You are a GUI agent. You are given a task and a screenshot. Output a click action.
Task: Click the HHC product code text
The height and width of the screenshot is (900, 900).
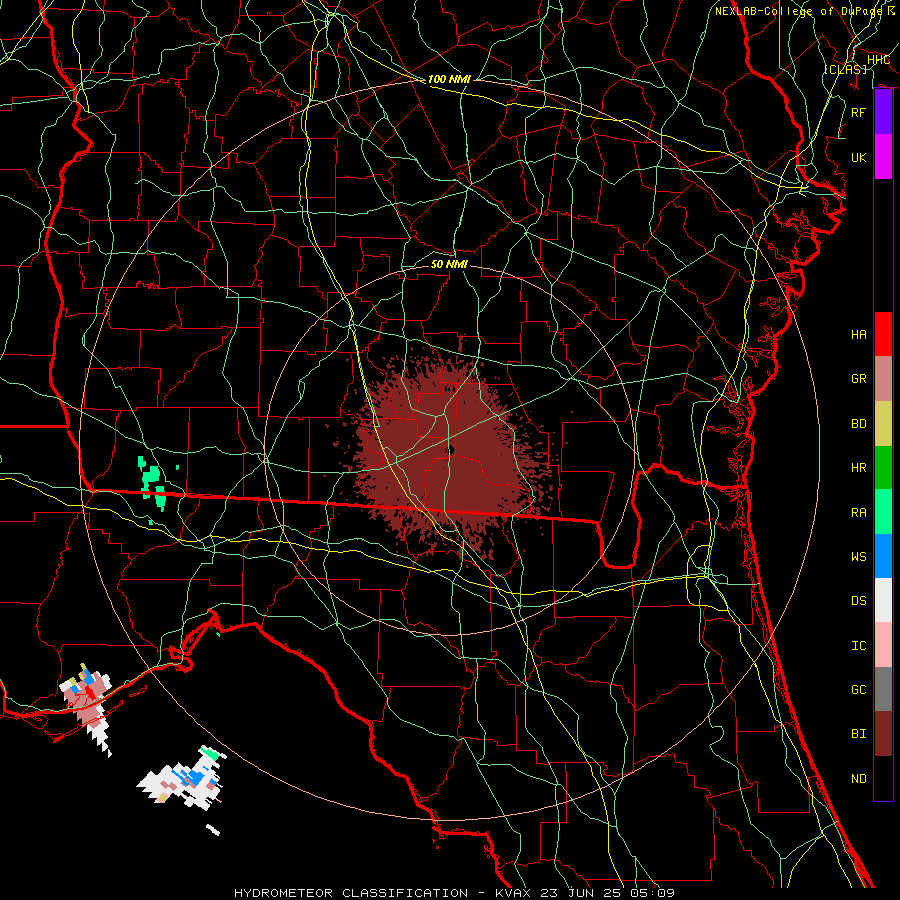(878, 59)
